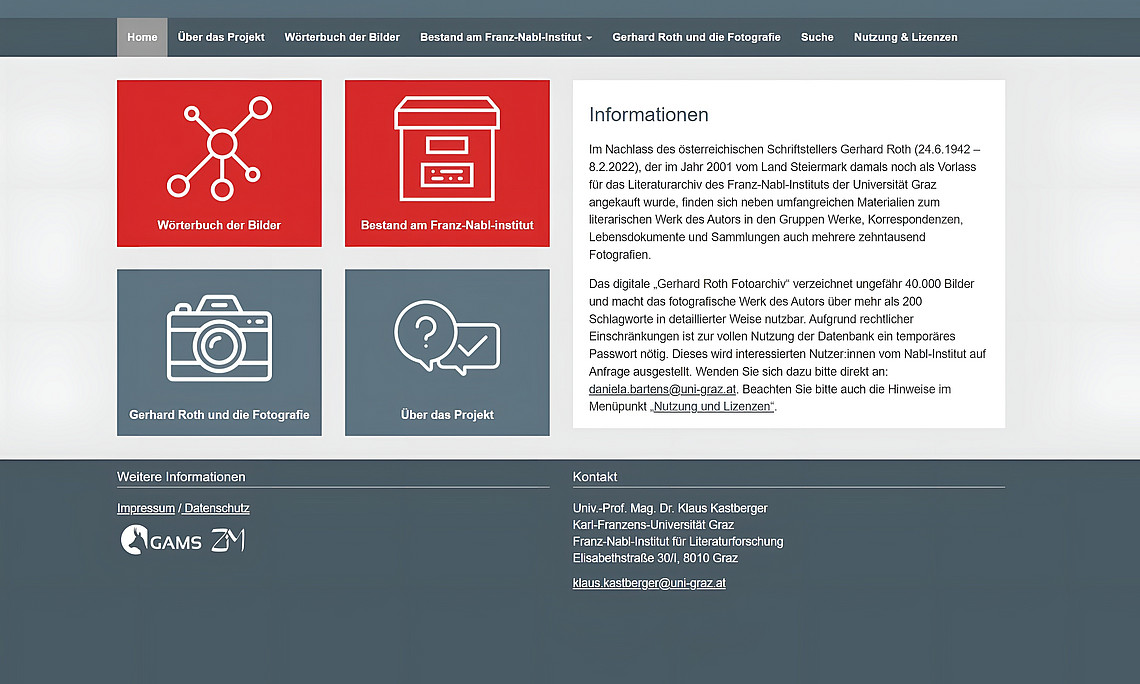The image size is (1140, 684).
Task: Expand the Bestand am Franz-Nabl-Institut dropdown
Action: [x=506, y=37]
